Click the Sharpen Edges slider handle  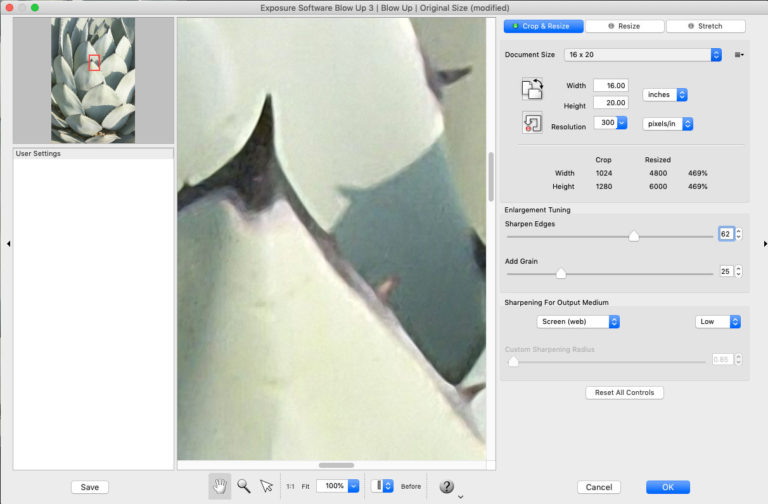pos(633,236)
